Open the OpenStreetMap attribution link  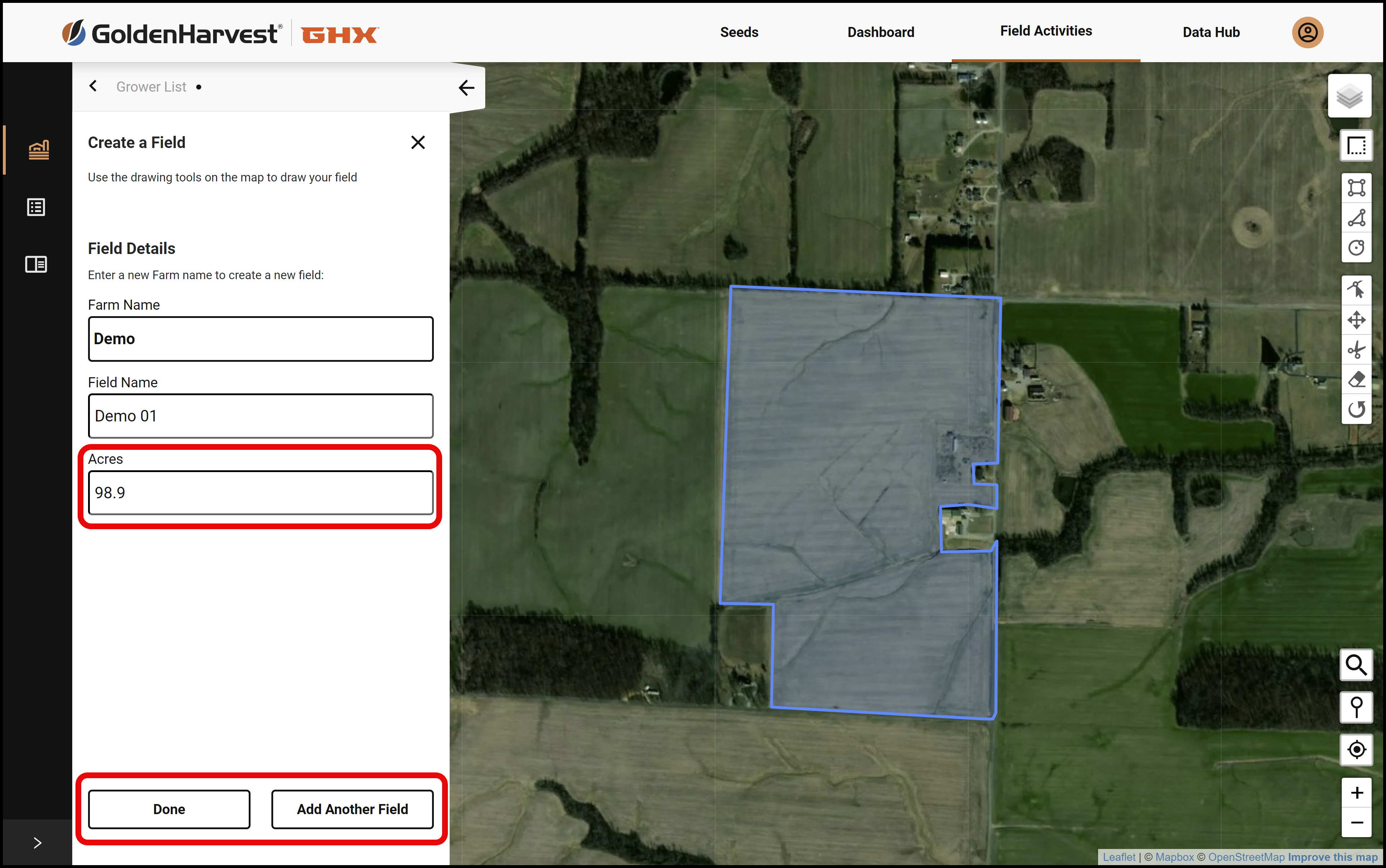pyautogui.click(x=1247, y=857)
